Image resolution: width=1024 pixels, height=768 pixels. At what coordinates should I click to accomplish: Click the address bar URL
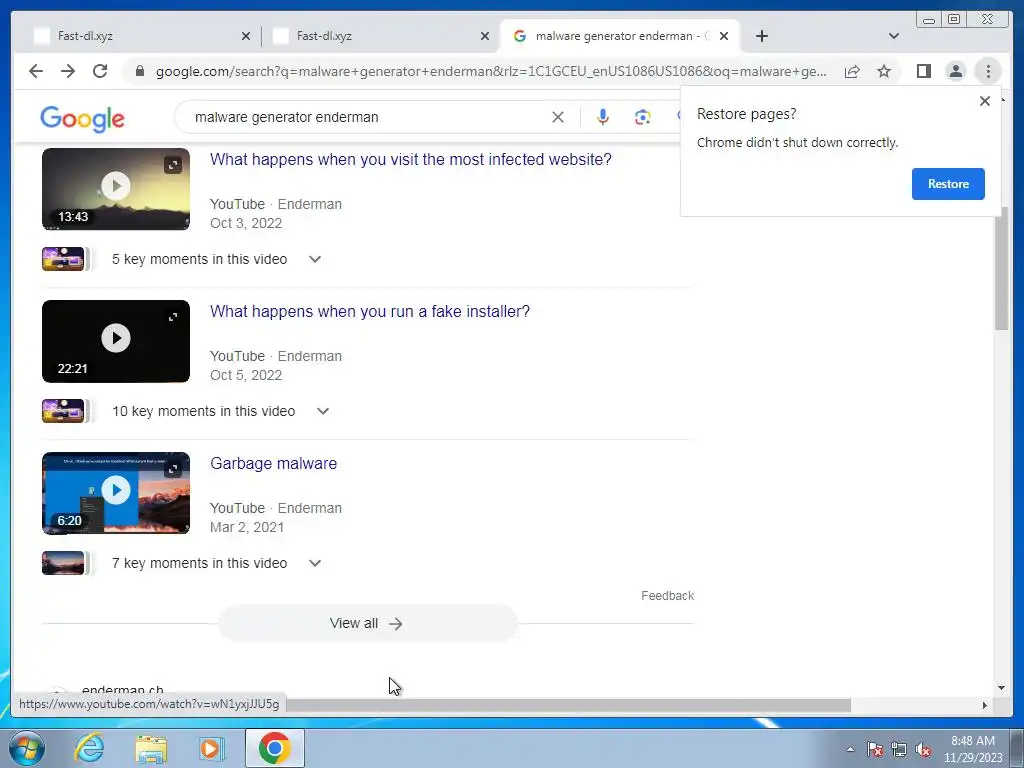(x=491, y=71)
